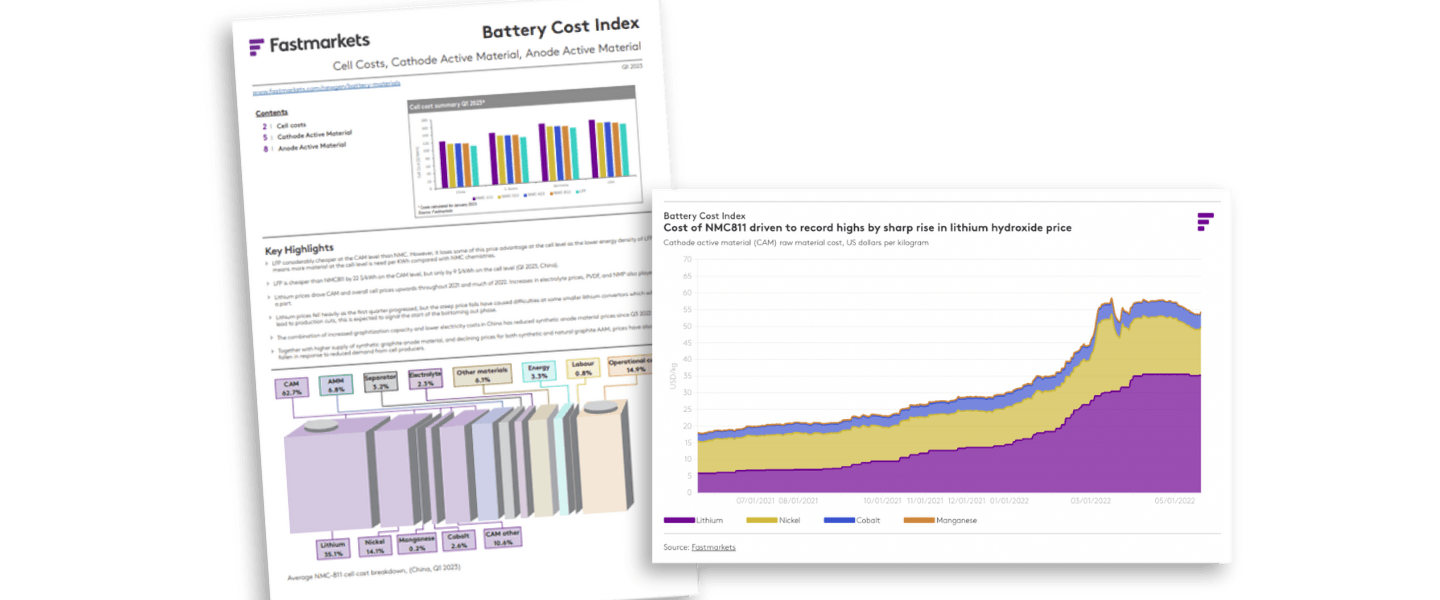The width and height of the screenshot is (1440, 600).
Task: Click the AMM 6.8% label box
Action: coord(334,385)
